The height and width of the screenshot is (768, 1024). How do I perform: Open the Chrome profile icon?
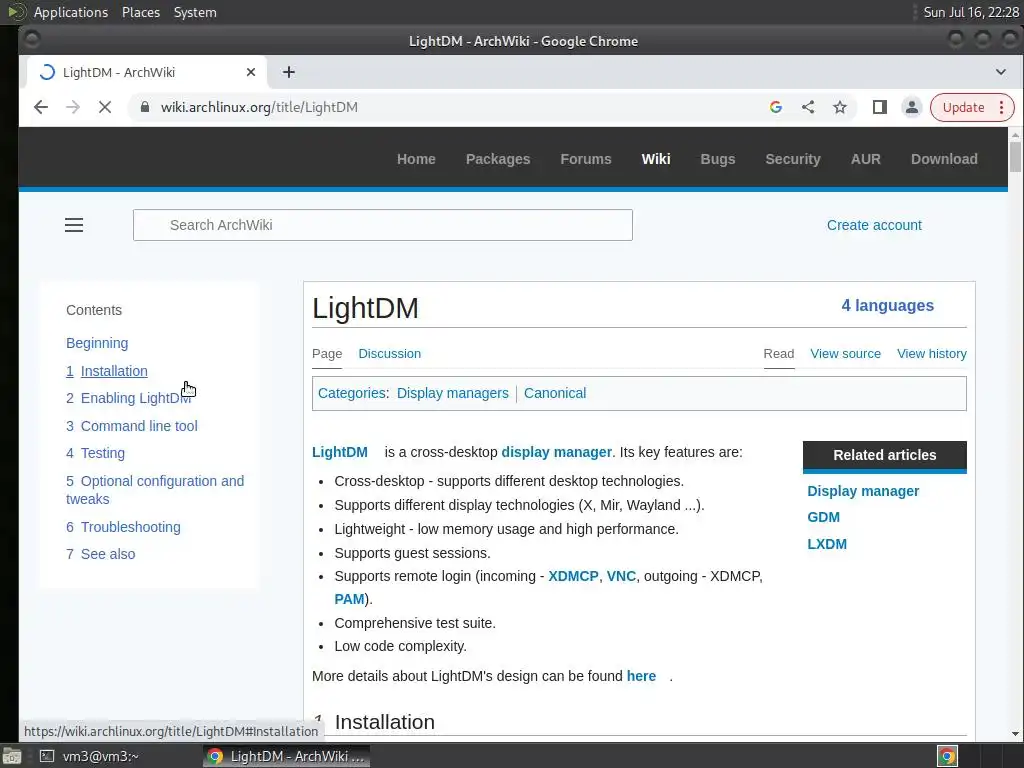[x=912, y=107]
